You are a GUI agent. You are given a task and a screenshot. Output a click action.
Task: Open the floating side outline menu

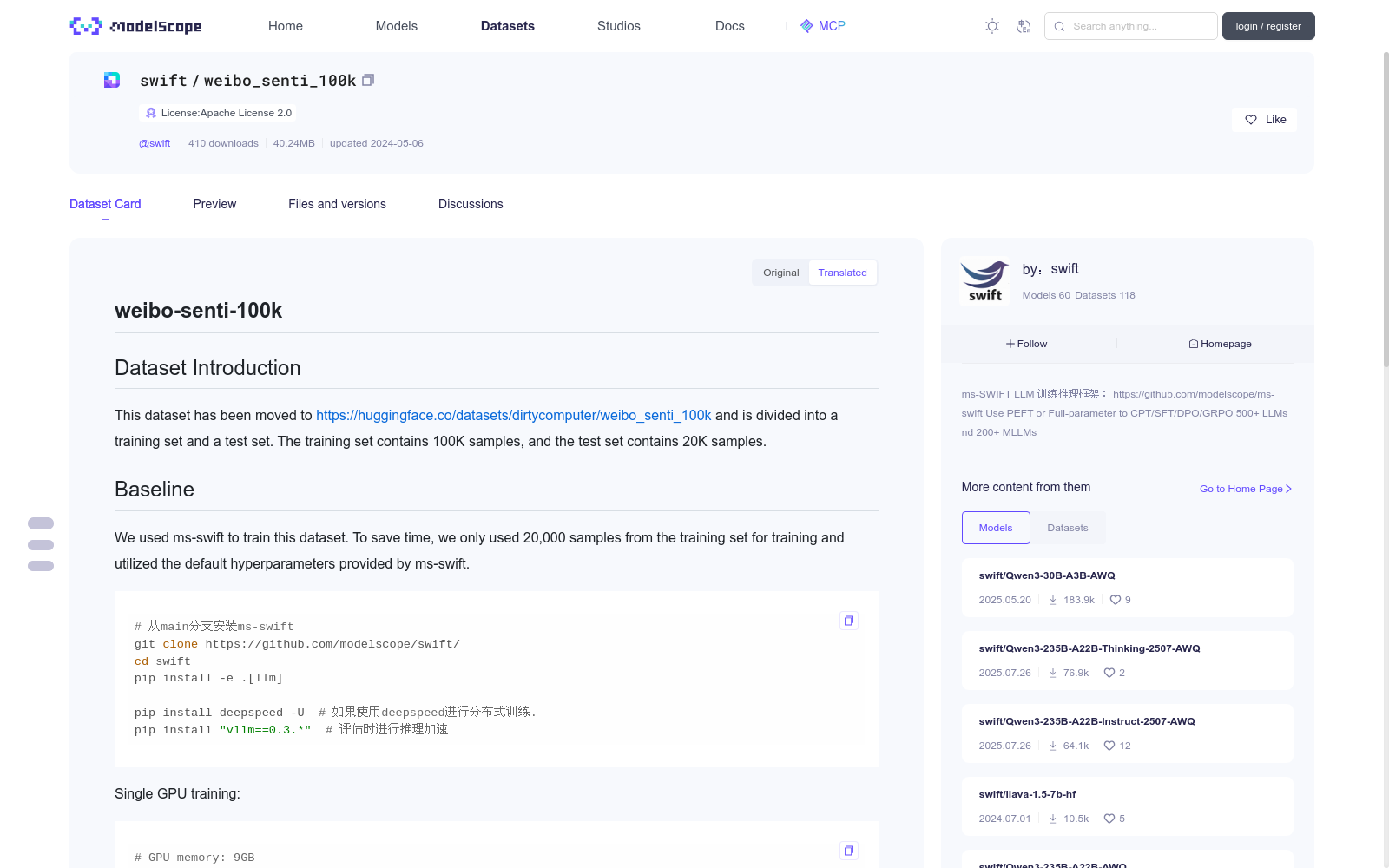(41, 545)
